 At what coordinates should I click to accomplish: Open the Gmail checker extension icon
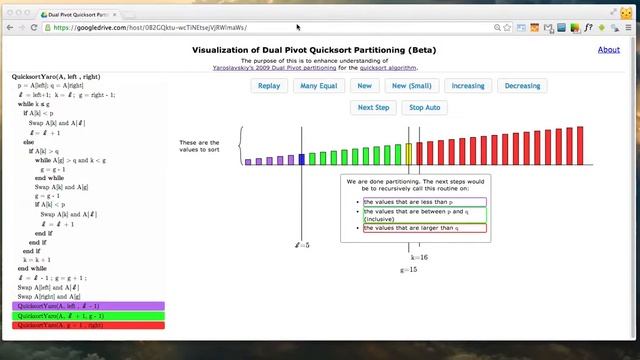548,28
